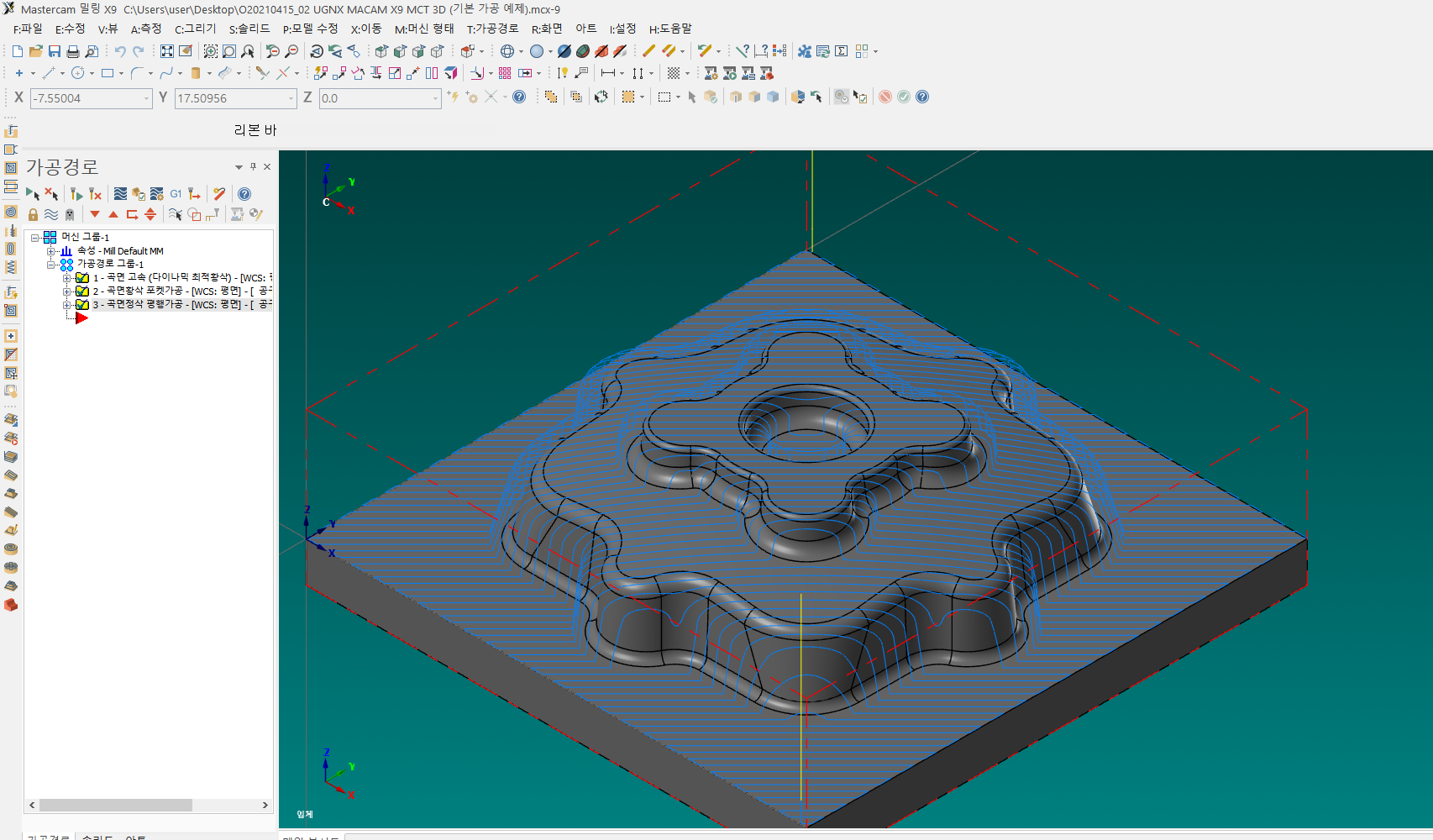Click the horizontal scrollbar thumb in toolpath panel

click(x=116, y=805)
